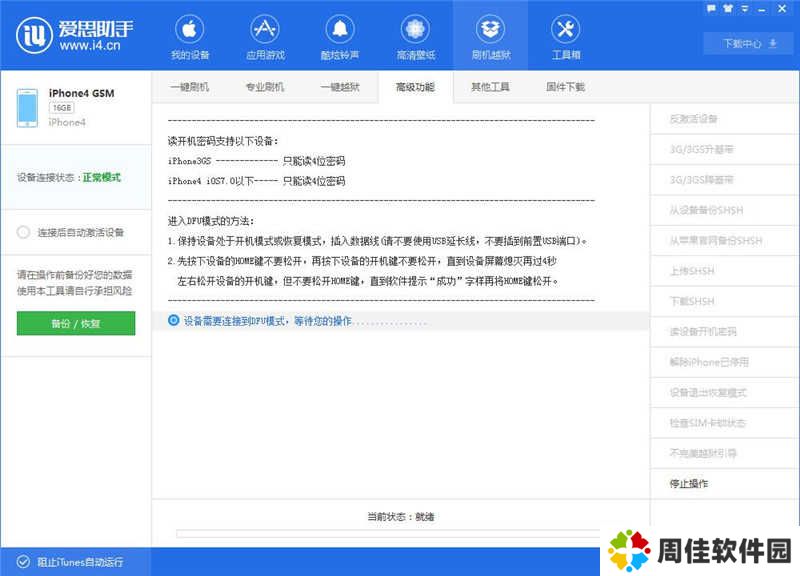Click the progress bar under 当前状态
This screenshot has height=576, width=800.
pyautogui.click(x=388, y=534)
